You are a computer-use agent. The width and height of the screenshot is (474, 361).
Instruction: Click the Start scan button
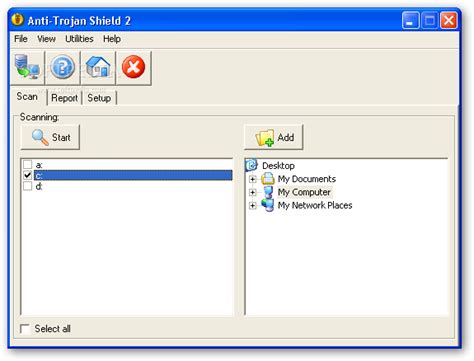[50, 137]
